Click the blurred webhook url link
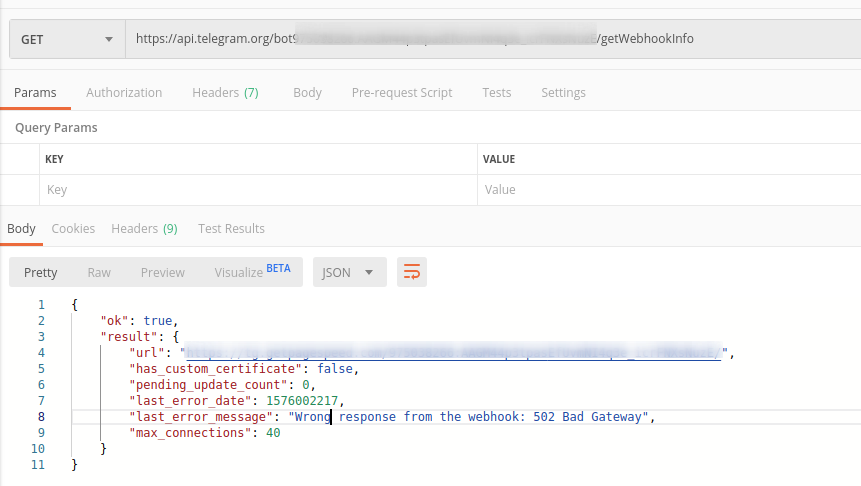This screenshot has height=486, width=861. (454, 353)
